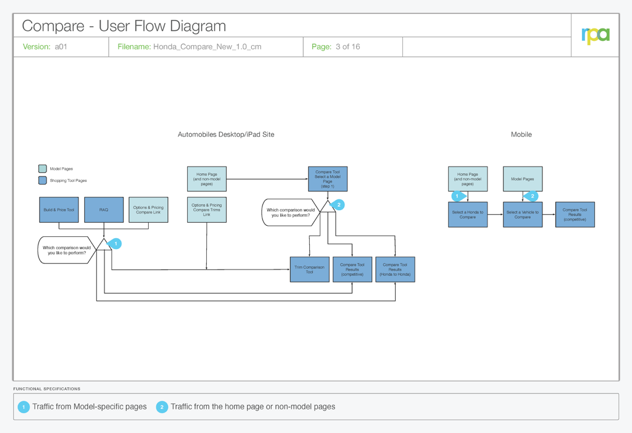Click desktop Compare Tool Results (competitive) box
This screenshot has height=433, width=632.
352,269
